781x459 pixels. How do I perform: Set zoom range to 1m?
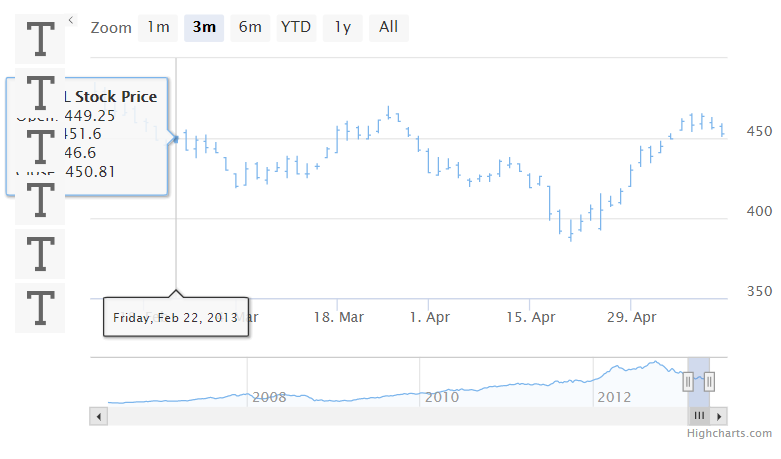click(x=158, y=27)
